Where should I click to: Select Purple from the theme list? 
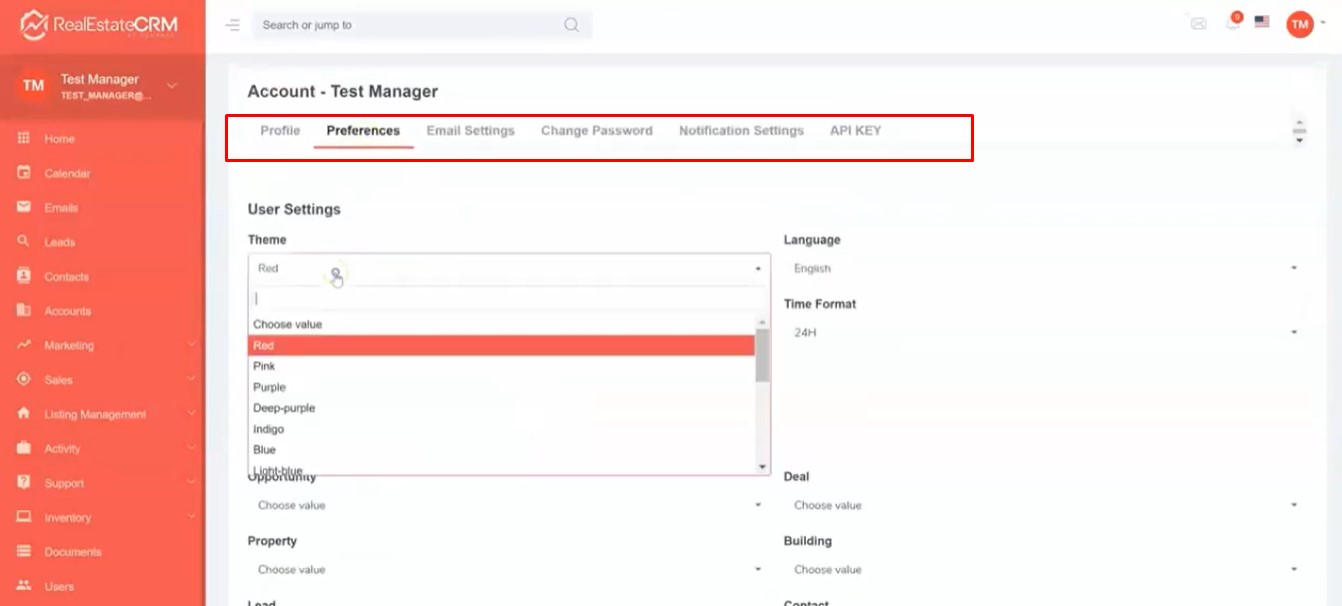point(270,387)
